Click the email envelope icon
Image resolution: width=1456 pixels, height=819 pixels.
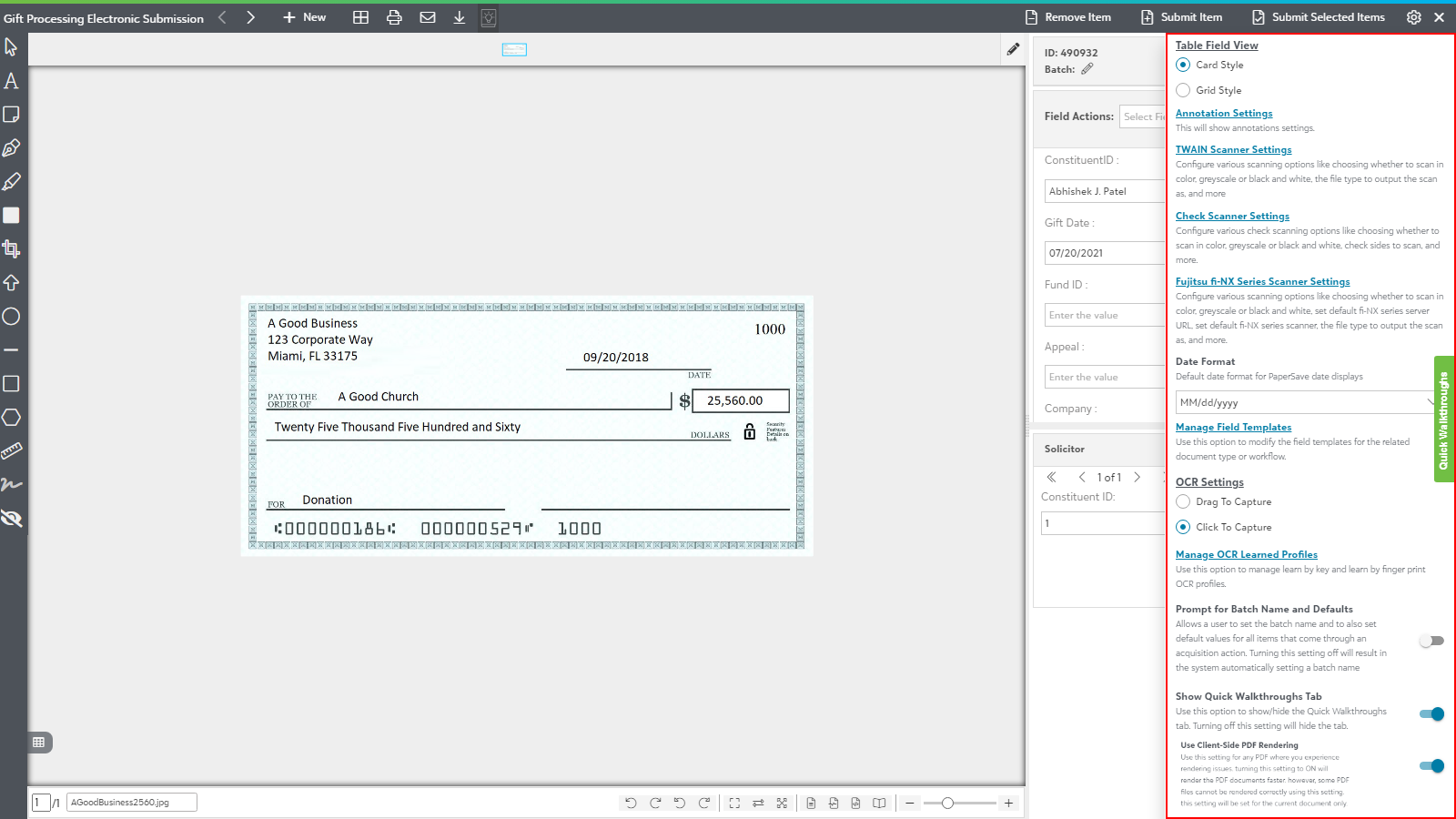point(427,17)
